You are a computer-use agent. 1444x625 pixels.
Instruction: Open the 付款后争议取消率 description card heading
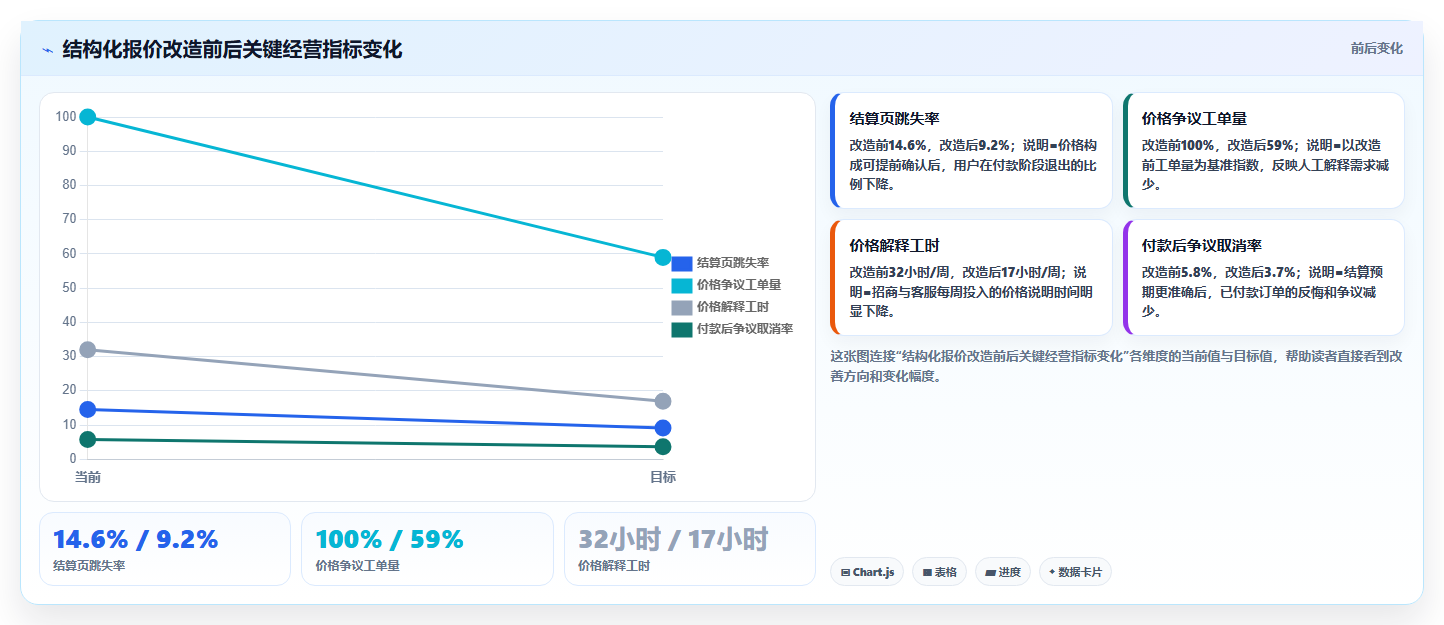coord(1201,245)
